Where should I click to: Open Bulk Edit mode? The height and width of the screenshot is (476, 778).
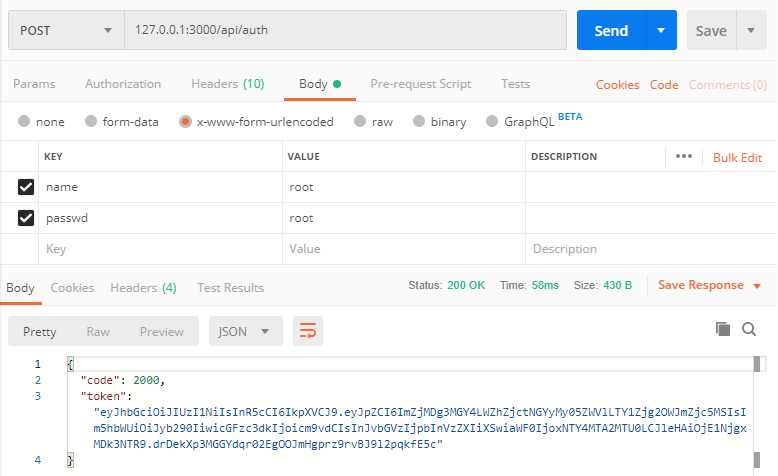pyautogui.click(x=737, y=158)
